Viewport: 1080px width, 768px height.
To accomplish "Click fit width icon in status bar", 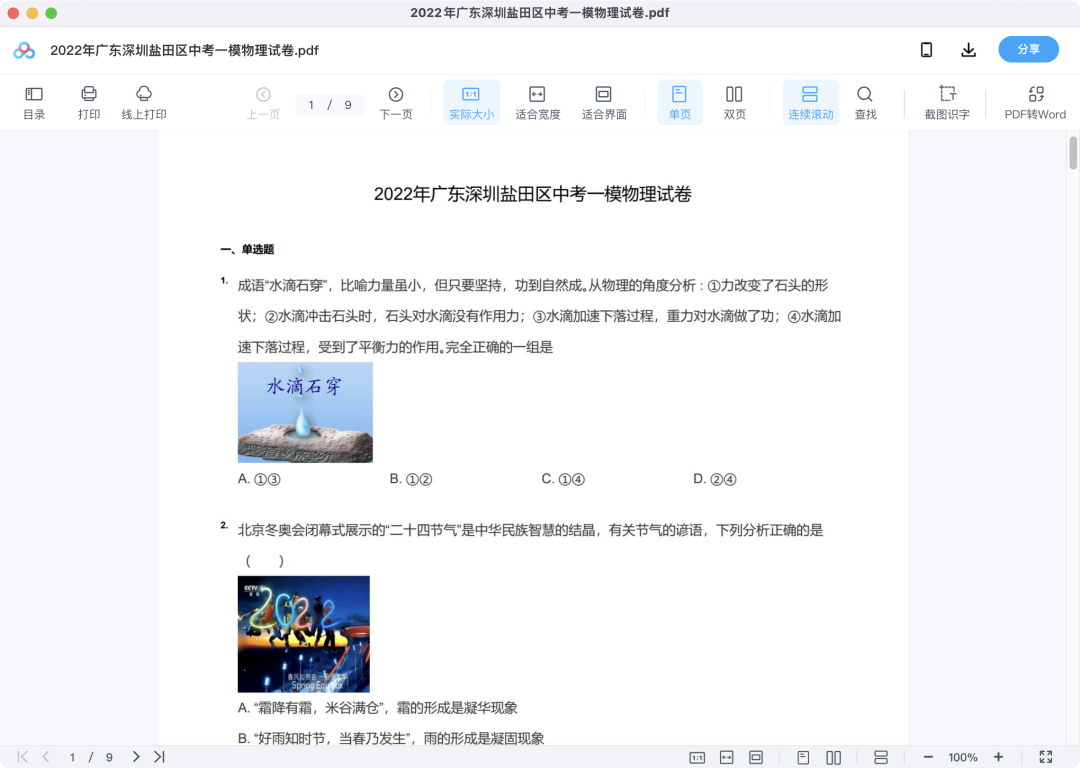I will (727, 758).
